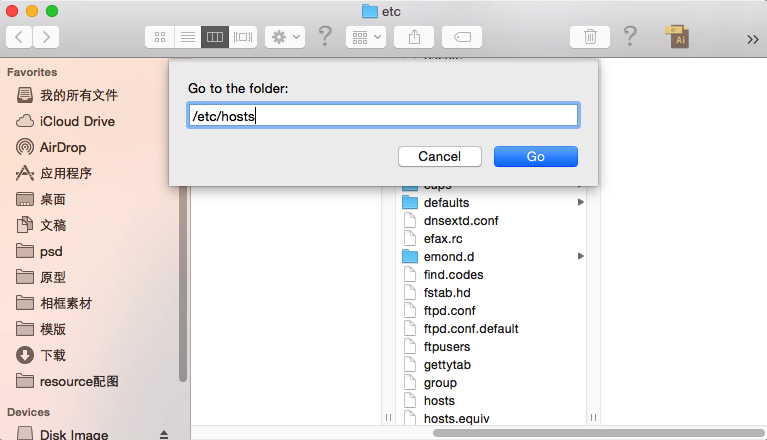This screenshot has width=767, height=440.
Task: Click the question mark beside Trash icon
Action: (x=630, y=36)
